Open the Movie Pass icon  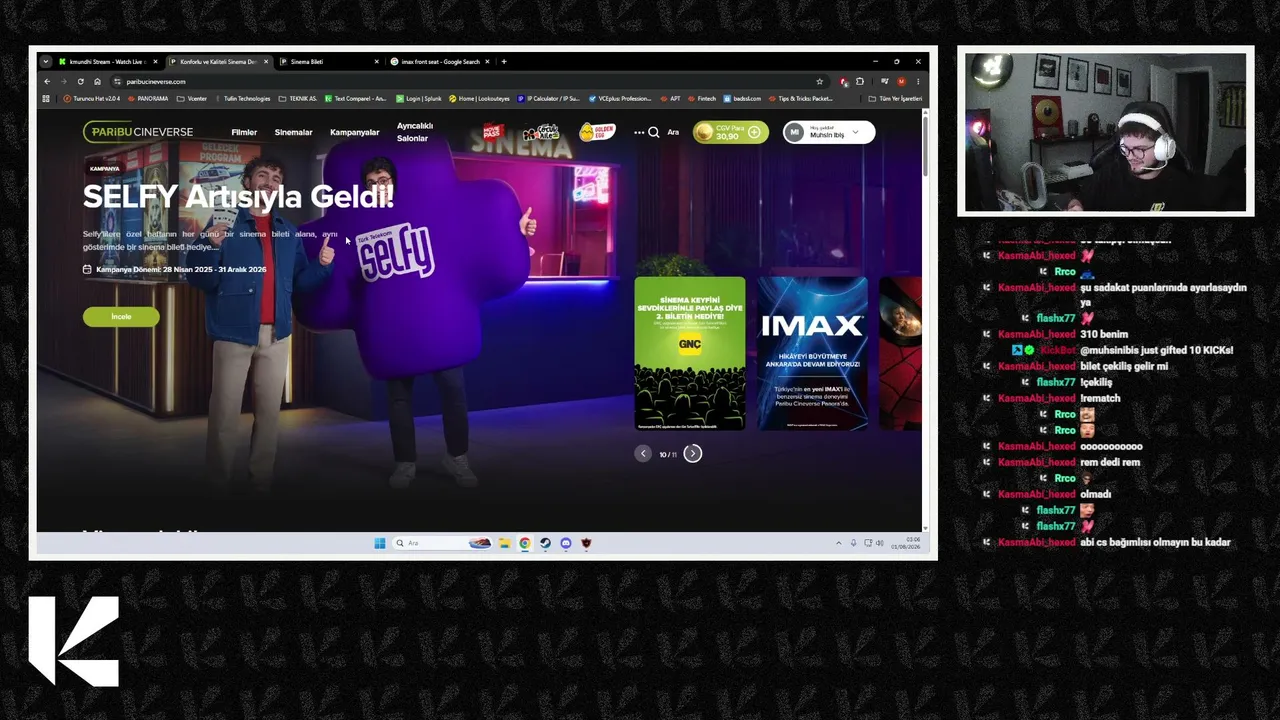(492, 132)
